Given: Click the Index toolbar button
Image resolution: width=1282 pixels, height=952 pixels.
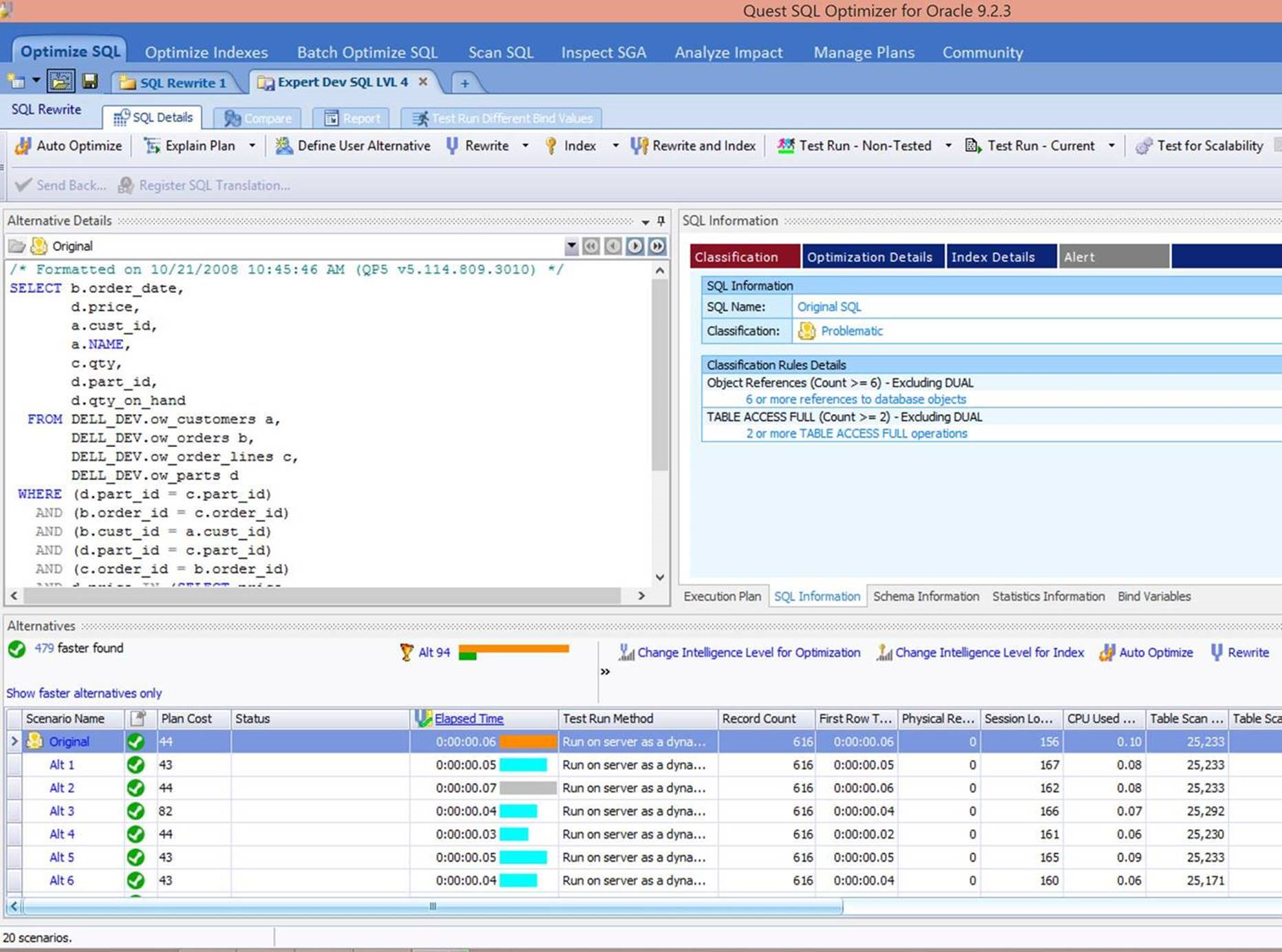Looking at the screenshot, I should [x=570, y=146].
